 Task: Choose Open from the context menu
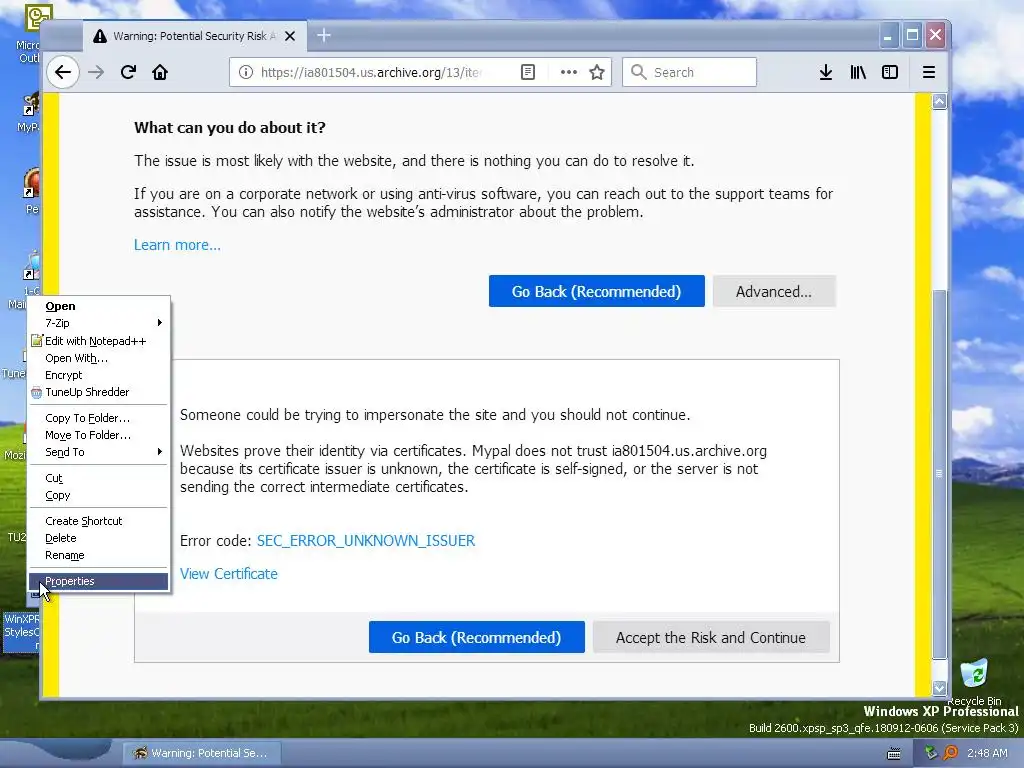pos(99,306)
